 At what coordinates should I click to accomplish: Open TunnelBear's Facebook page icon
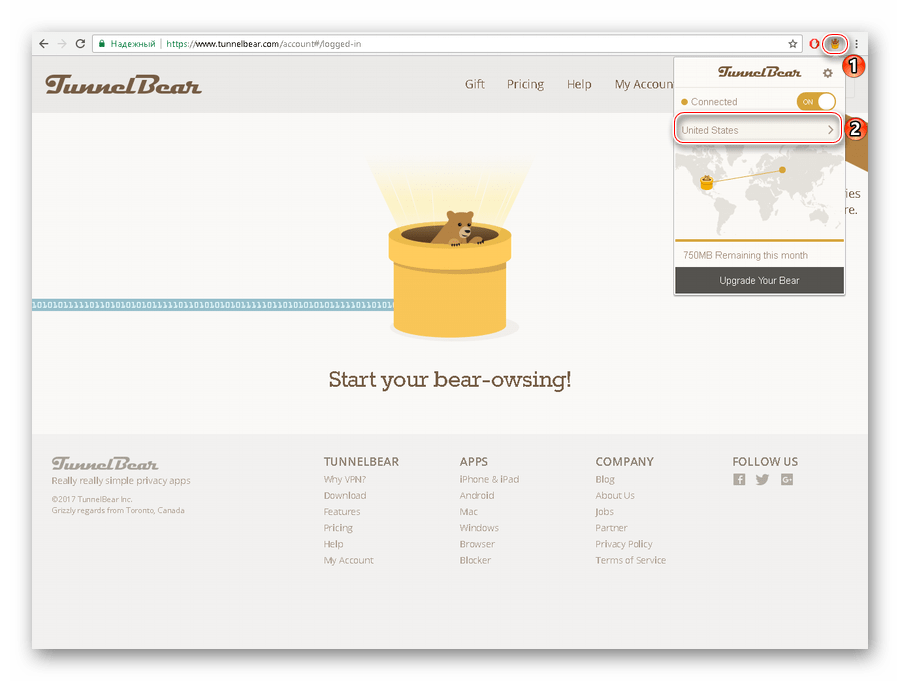[x=739, y=480]
